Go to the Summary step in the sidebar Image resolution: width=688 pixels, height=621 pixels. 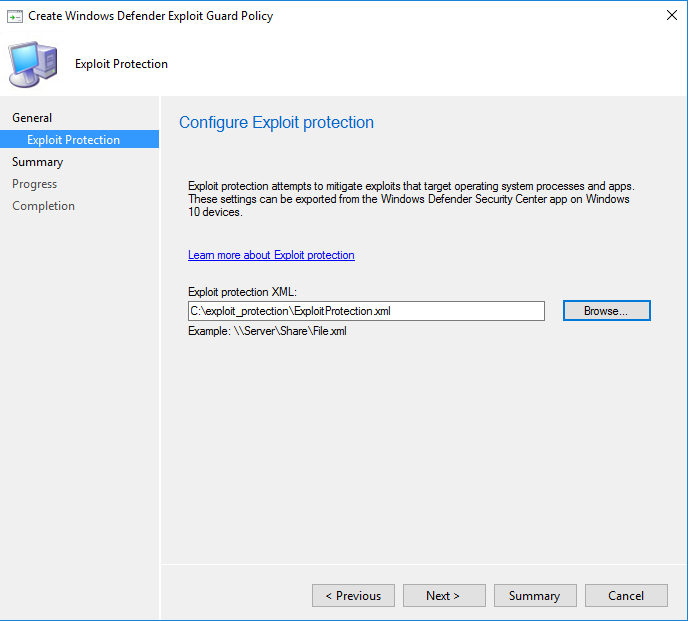[x=37, y=162]
